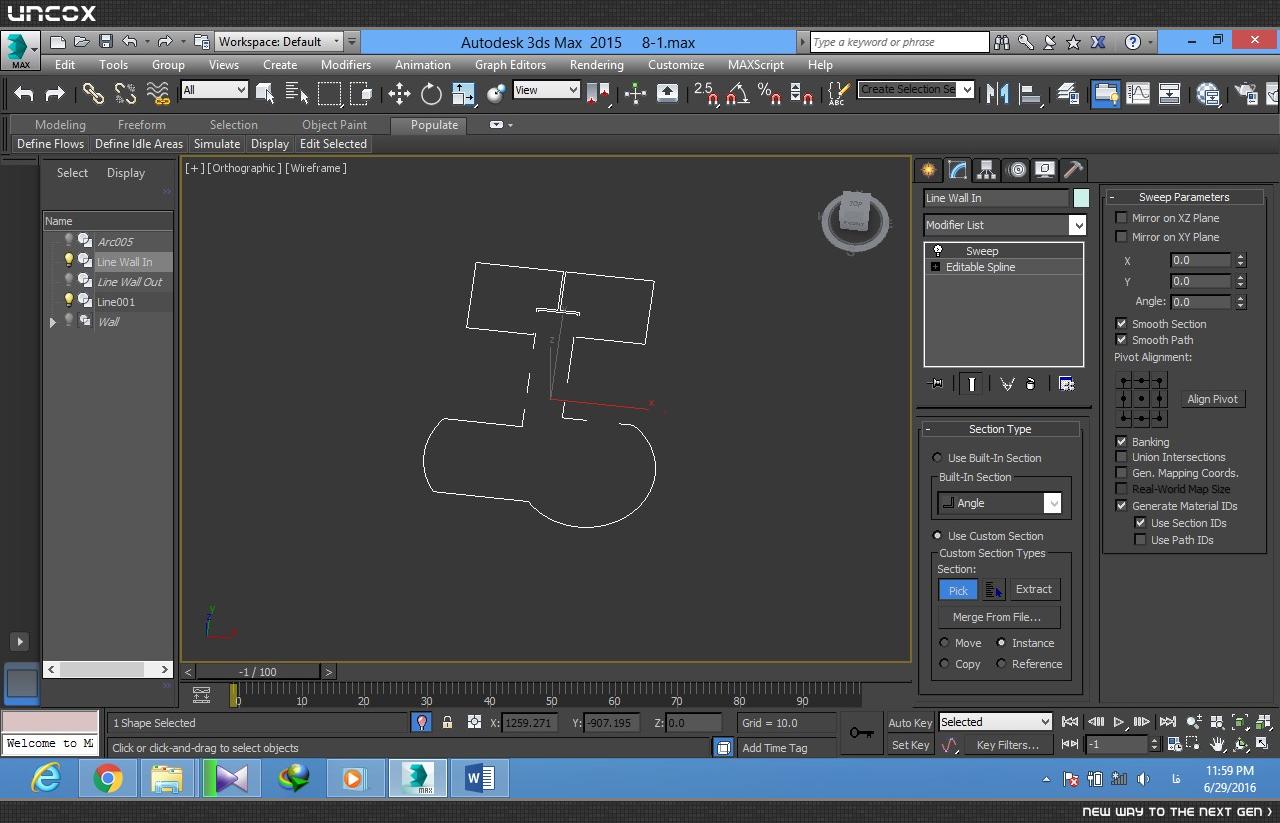Click the Auto Key button
Image resolution: width=1280 pixels, height=823 pixels.
click(x=910, y=723)
